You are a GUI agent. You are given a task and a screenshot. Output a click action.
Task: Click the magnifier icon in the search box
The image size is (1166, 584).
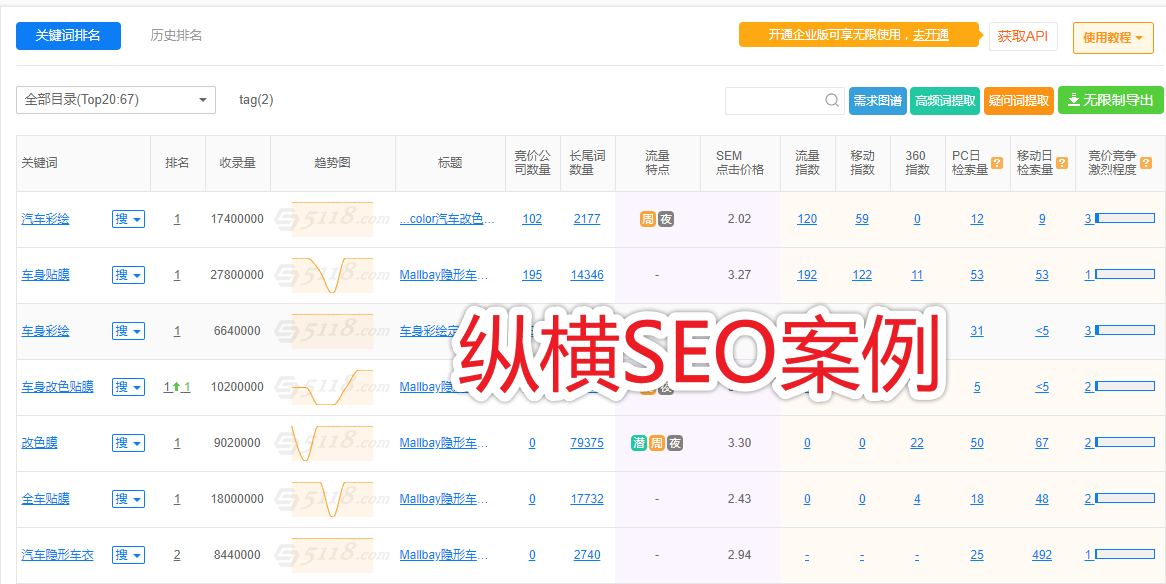(832, 101)
